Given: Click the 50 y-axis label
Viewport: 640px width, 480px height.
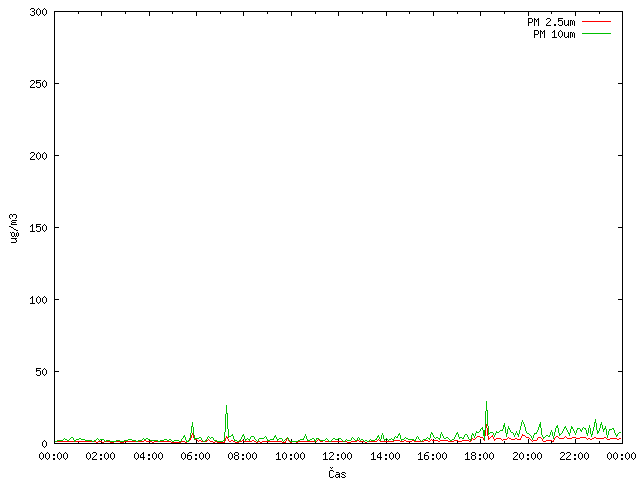Looking at the screenshot, I should pyautogui.click(x=41, y=372).
